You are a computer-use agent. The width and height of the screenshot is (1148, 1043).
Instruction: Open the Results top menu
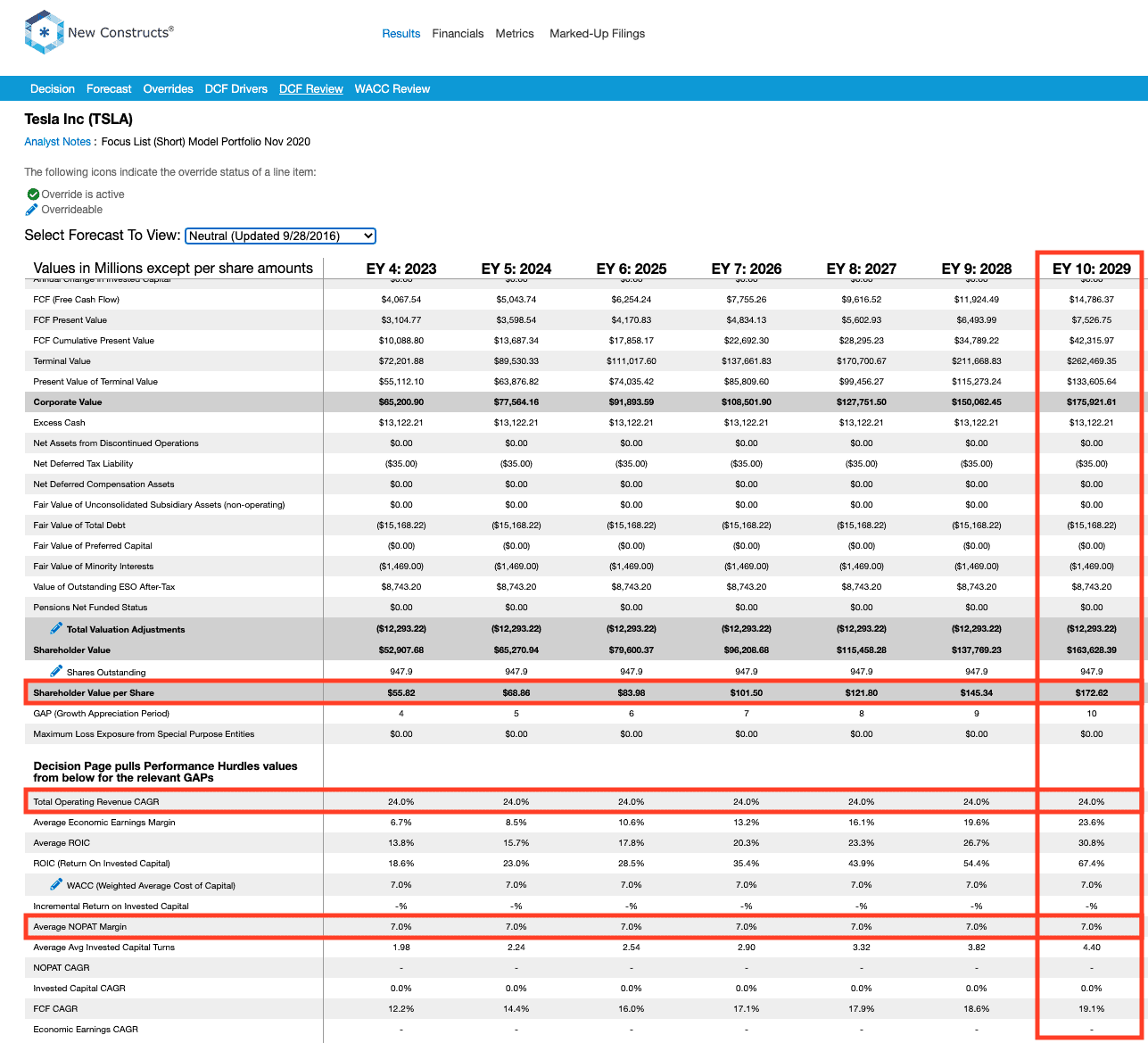pos(401,34)
